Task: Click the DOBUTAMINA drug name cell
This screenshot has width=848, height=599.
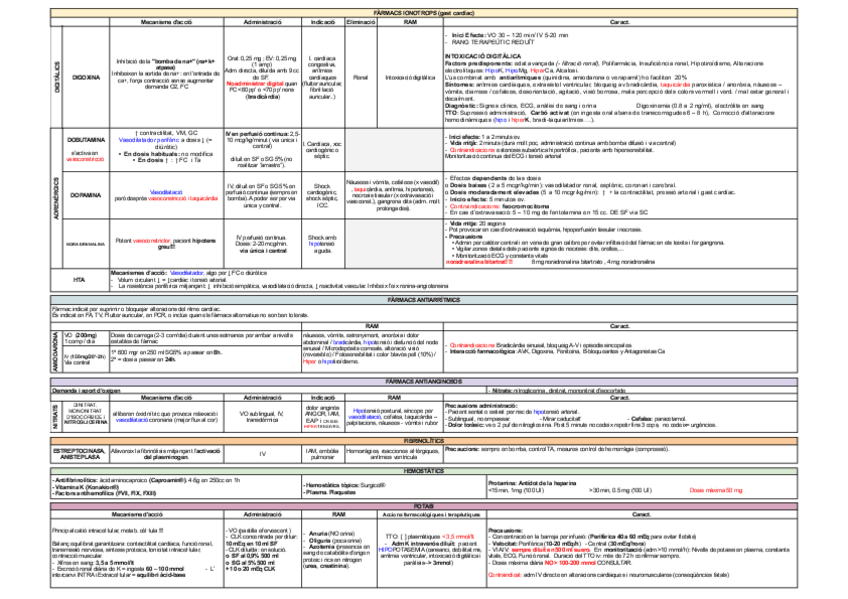Action: coord(86,141)
